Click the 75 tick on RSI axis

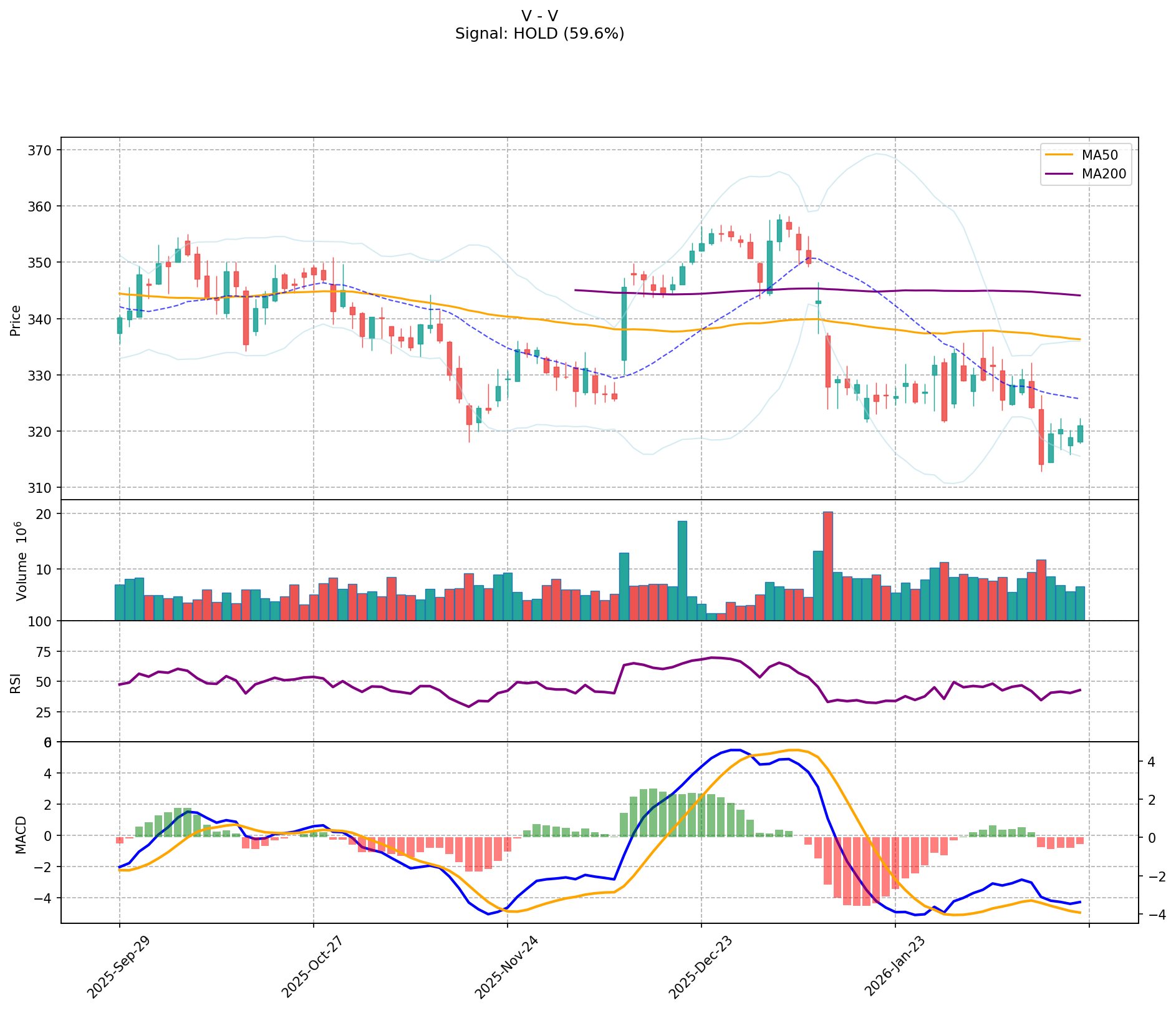pyautogui.click(x=45, y=652)
